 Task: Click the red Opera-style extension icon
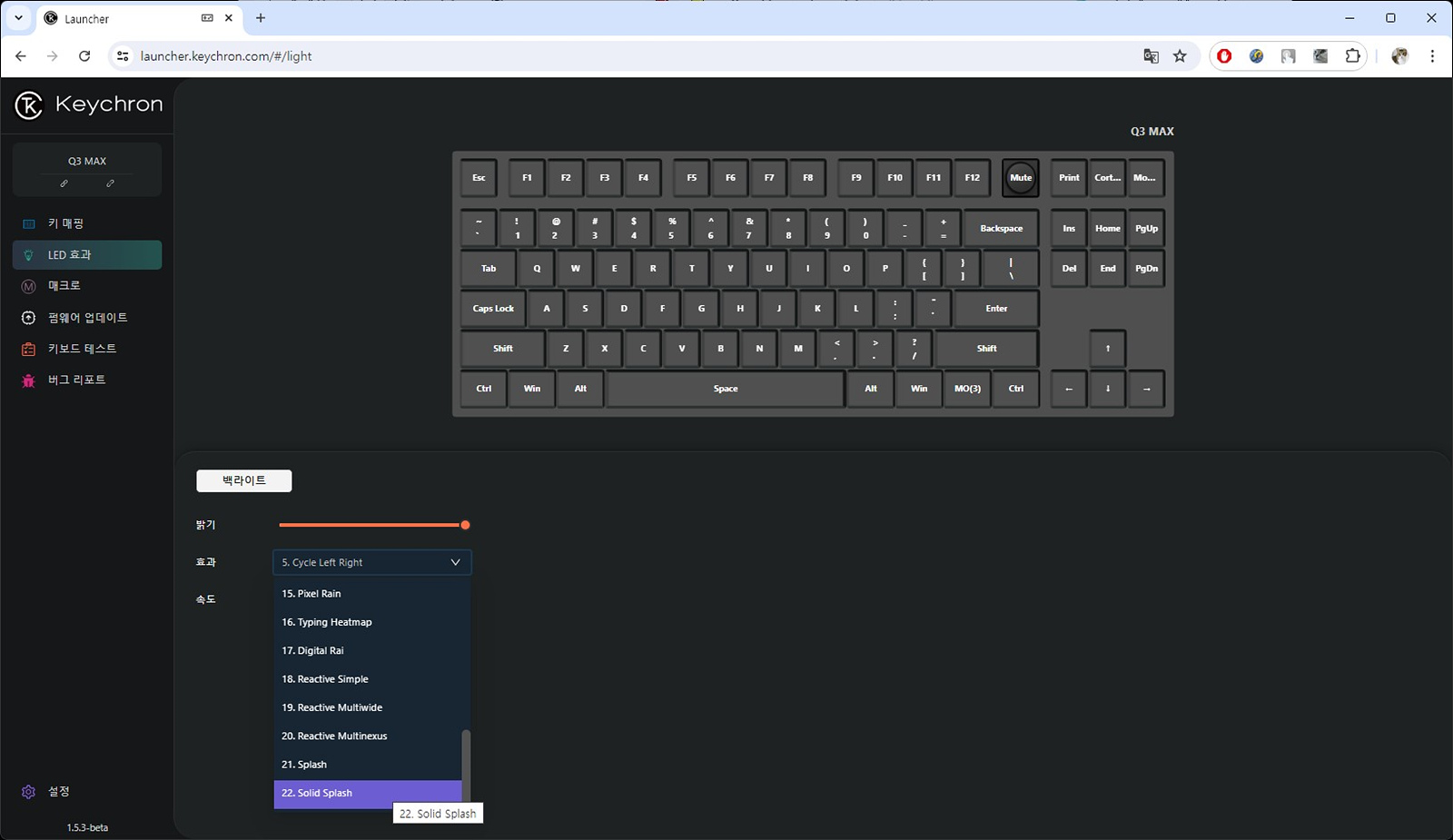(x=1224, y=56)
